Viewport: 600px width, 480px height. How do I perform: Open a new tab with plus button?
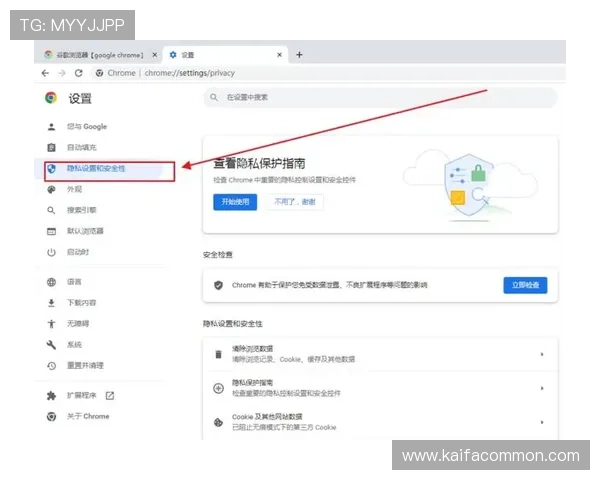coord(299,55)
